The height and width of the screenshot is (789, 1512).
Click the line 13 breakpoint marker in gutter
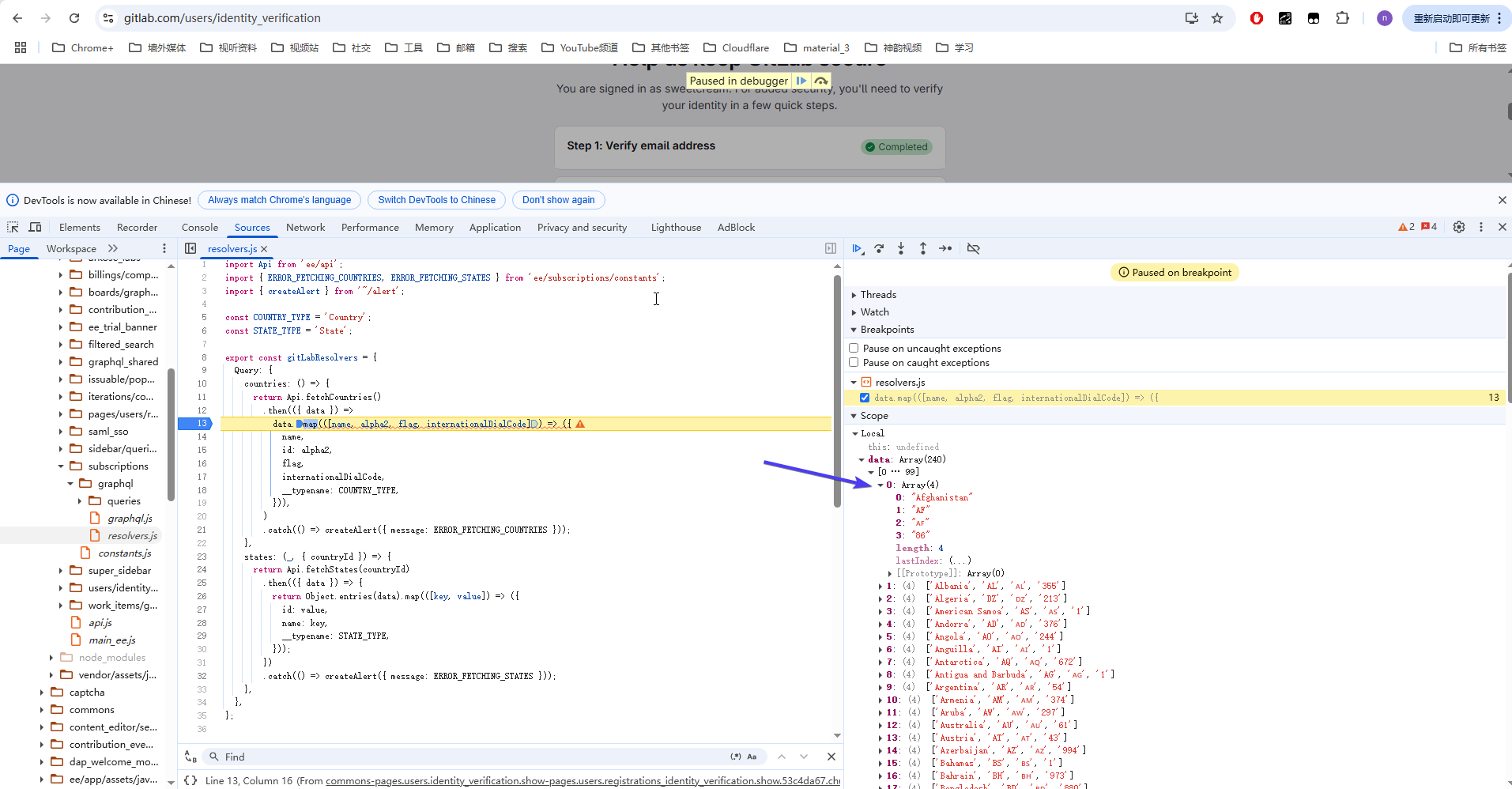click(x=194, y=424)
